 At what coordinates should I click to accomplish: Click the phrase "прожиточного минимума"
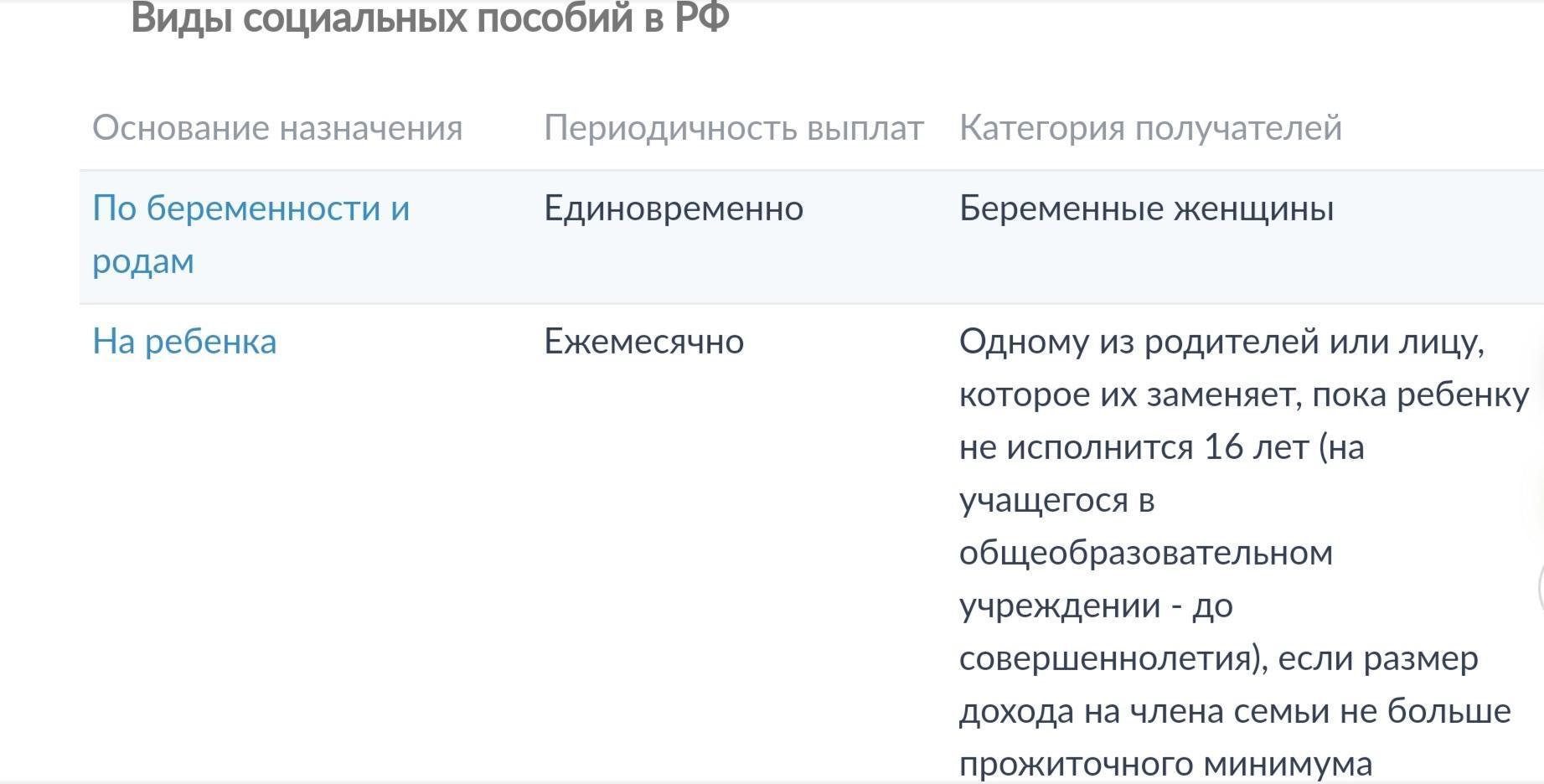[1165, 764]
